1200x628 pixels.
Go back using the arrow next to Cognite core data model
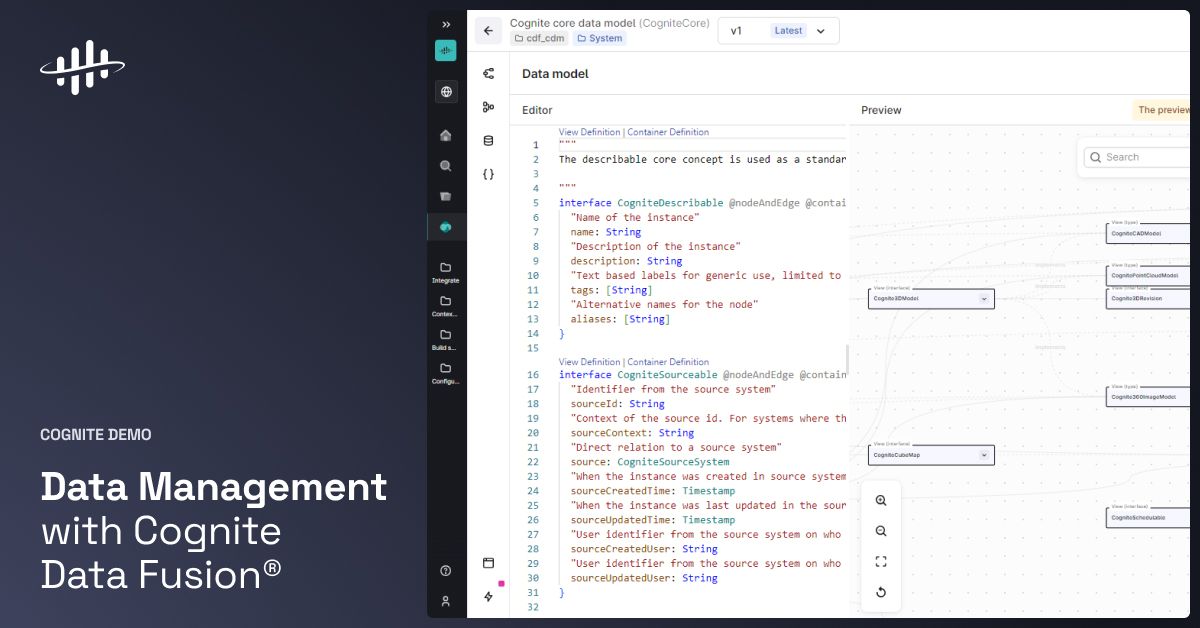tap(488, 30)
